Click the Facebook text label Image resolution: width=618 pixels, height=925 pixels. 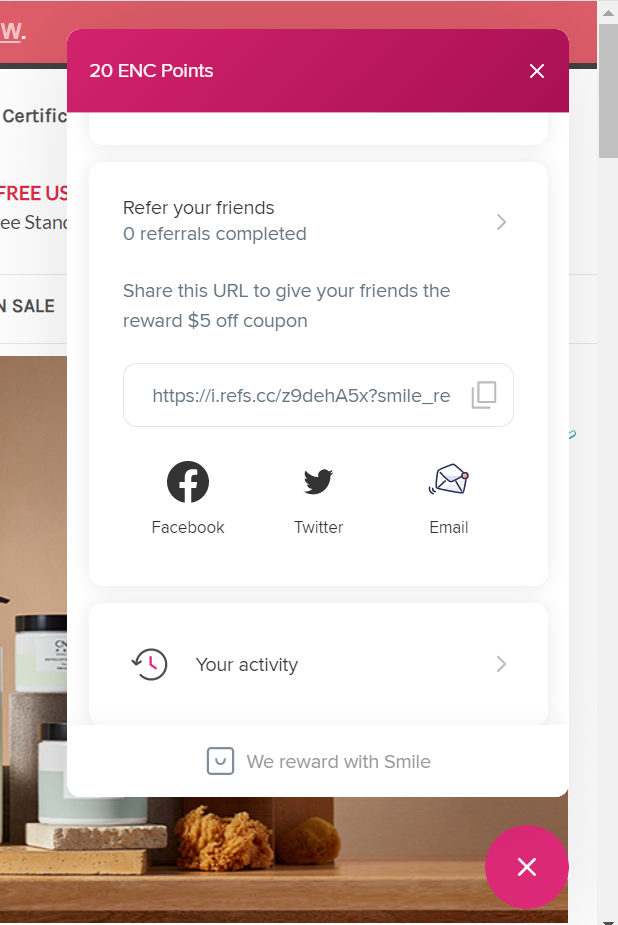(x=188, y=528)
